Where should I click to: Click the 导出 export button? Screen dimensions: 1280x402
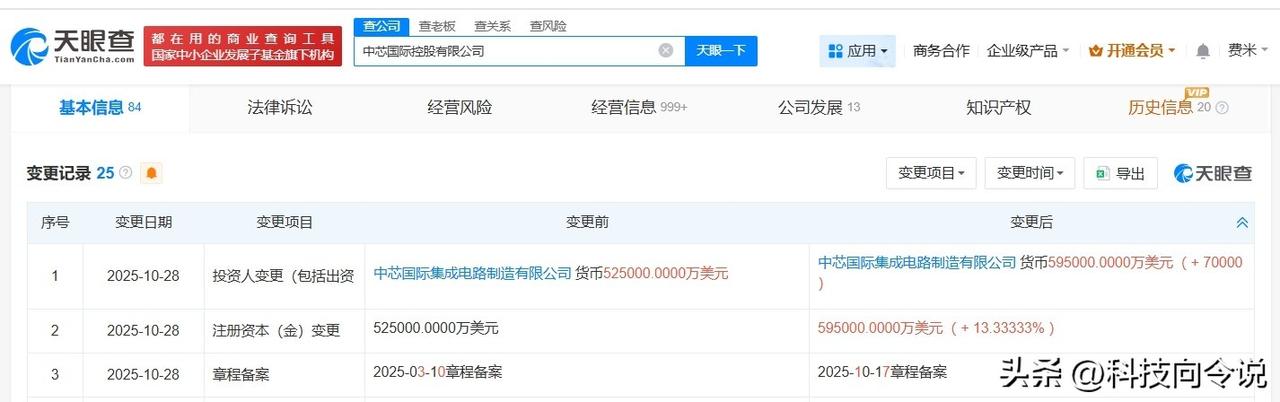pos(1120,173)
